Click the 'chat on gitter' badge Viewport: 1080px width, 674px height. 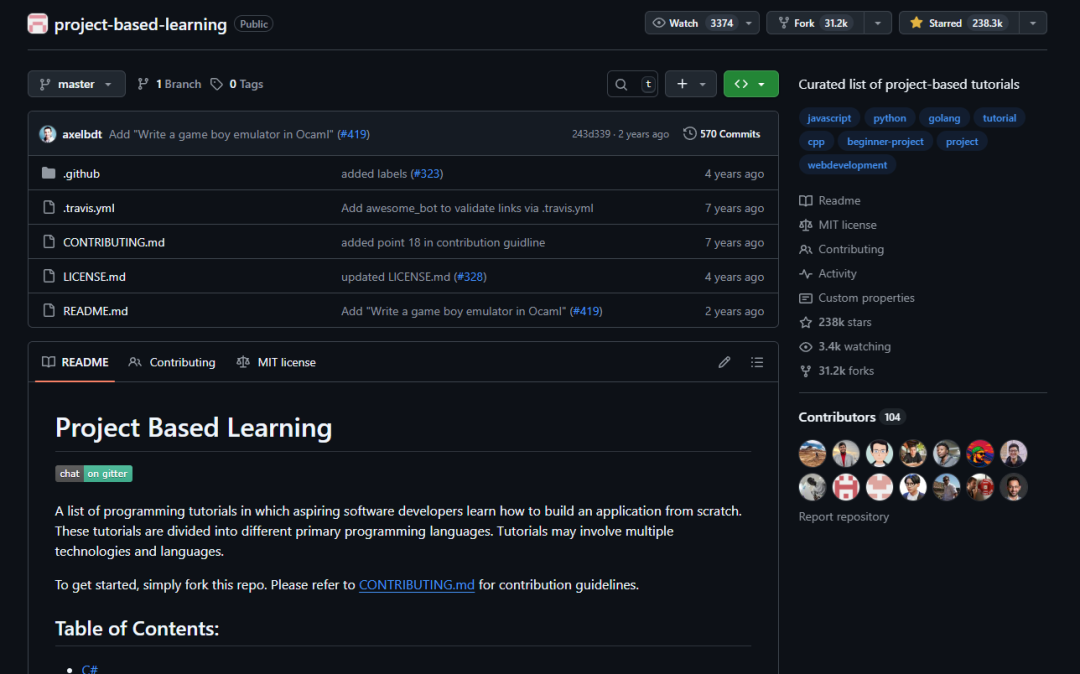[x=94, y=474]
